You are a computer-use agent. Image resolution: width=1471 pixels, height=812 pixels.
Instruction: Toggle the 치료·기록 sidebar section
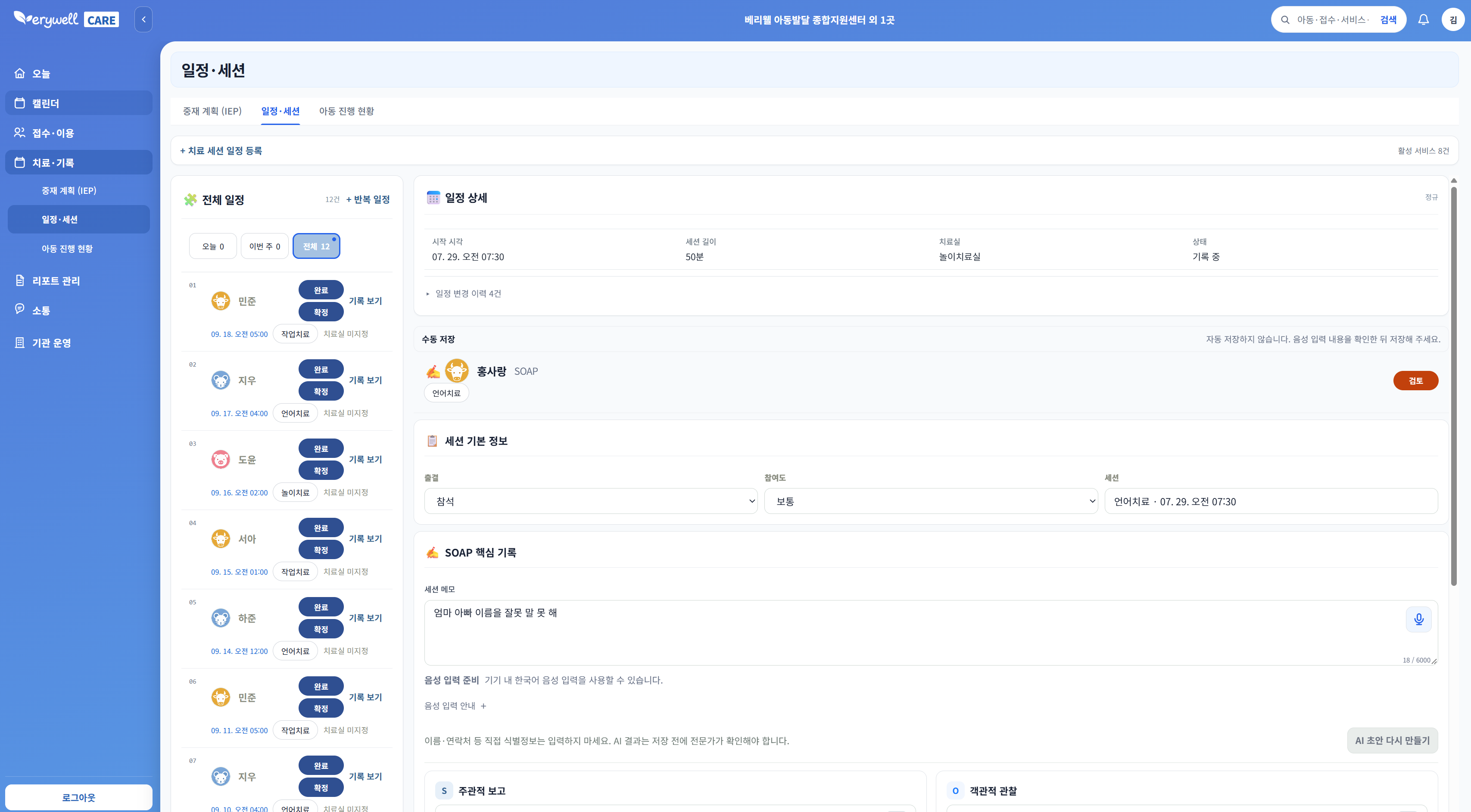click(x=79, y=163)
